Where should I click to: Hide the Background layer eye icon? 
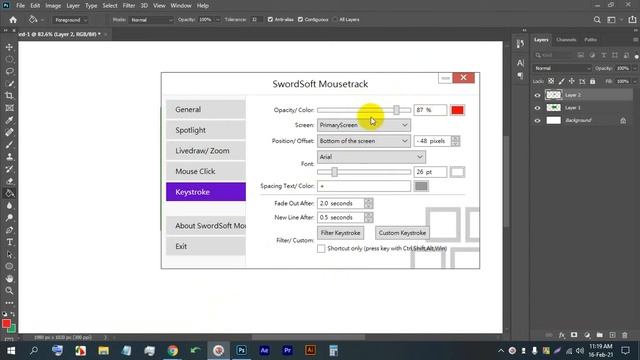[x=537, y=120]
